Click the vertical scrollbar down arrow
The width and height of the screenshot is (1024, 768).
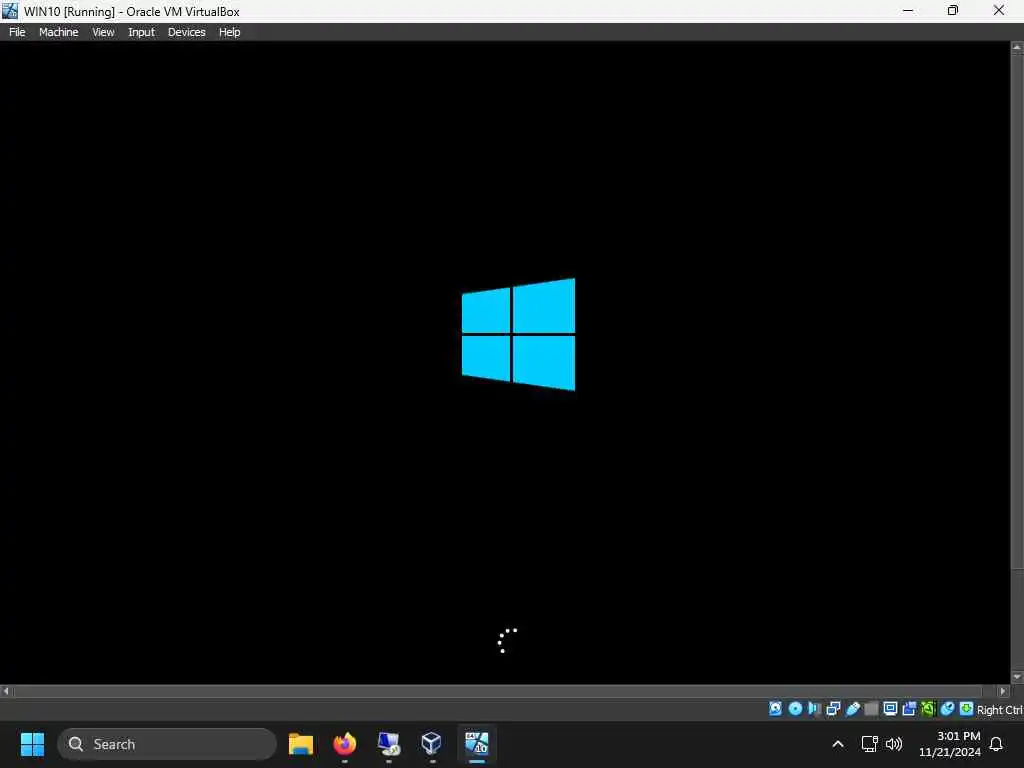[x=1017, y=677]
